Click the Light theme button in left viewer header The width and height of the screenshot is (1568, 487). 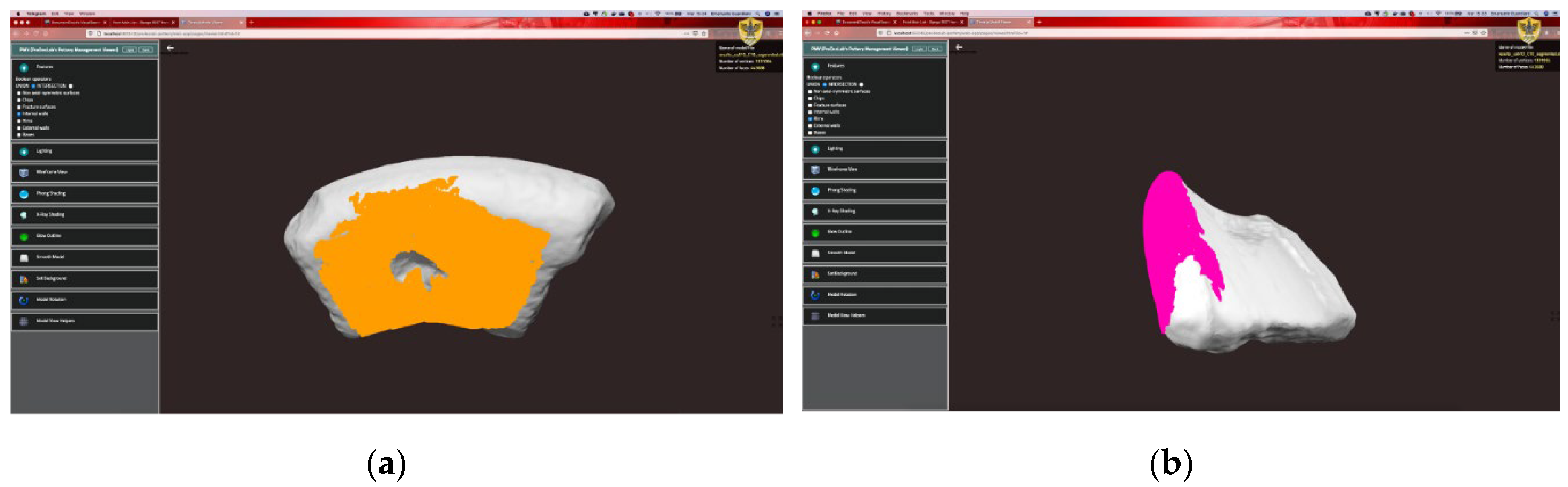(129, 49)
